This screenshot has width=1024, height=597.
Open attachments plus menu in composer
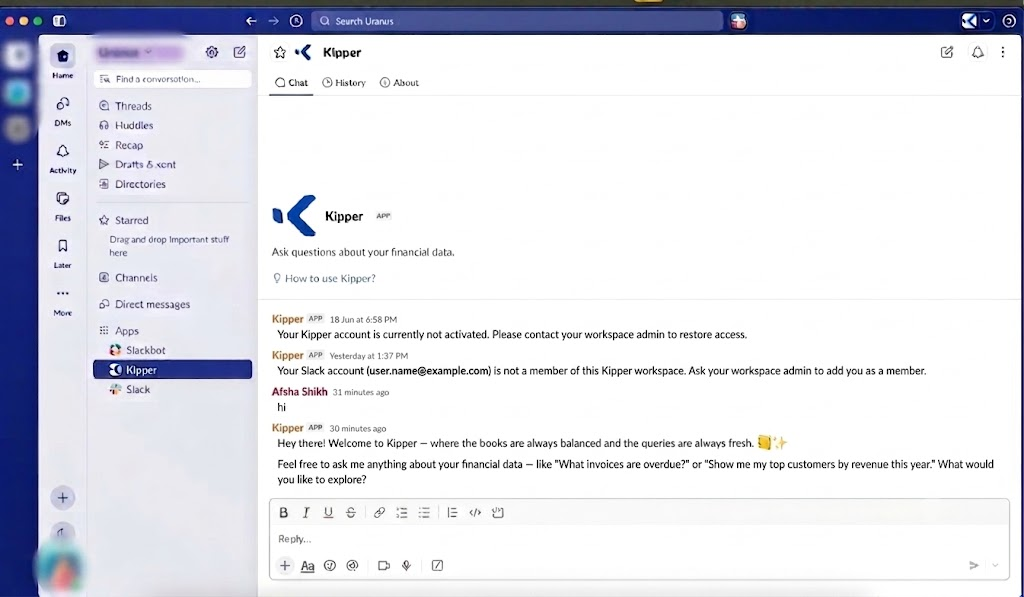(285, 566)
